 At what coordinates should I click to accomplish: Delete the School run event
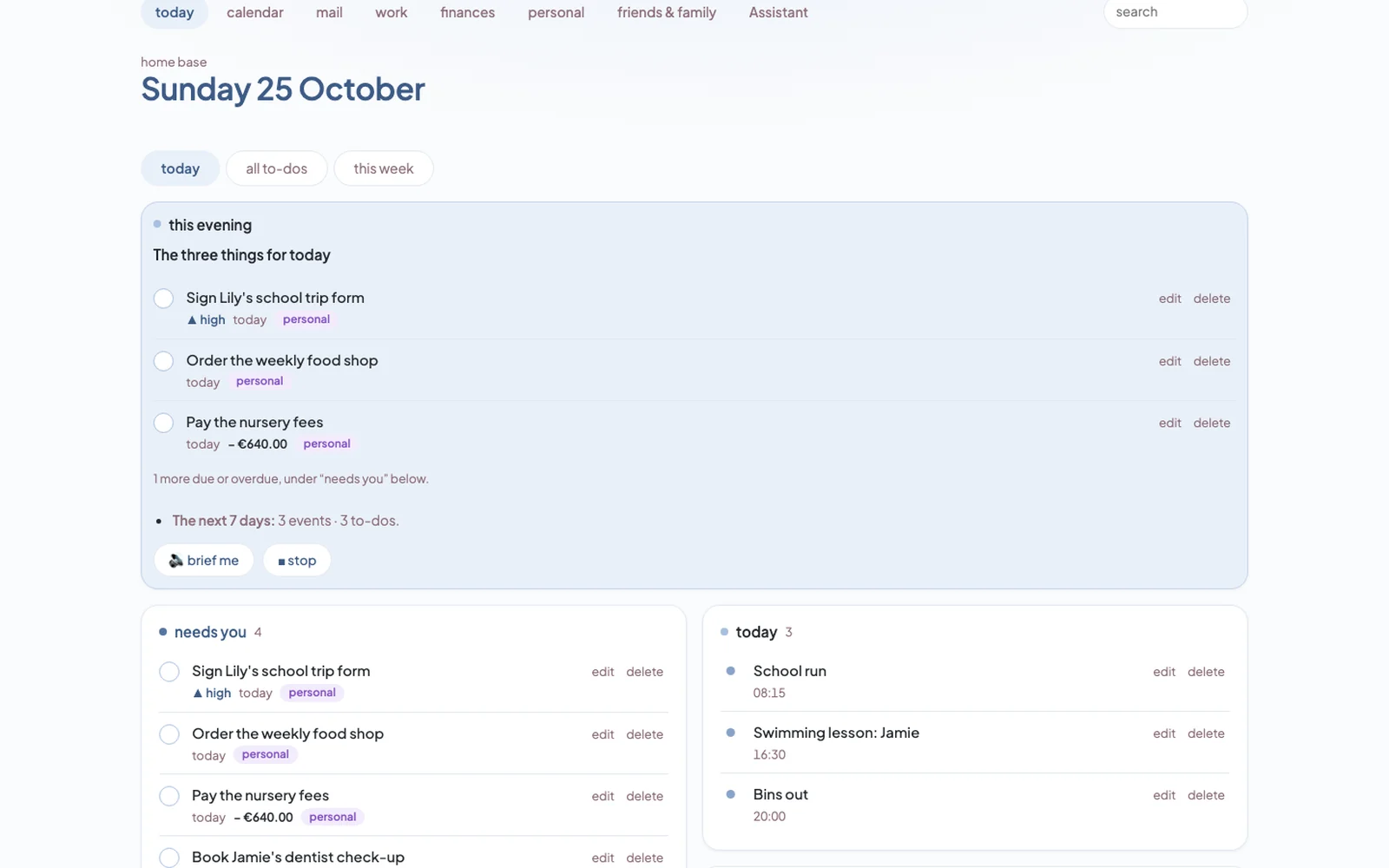[x=1206, y=672]
